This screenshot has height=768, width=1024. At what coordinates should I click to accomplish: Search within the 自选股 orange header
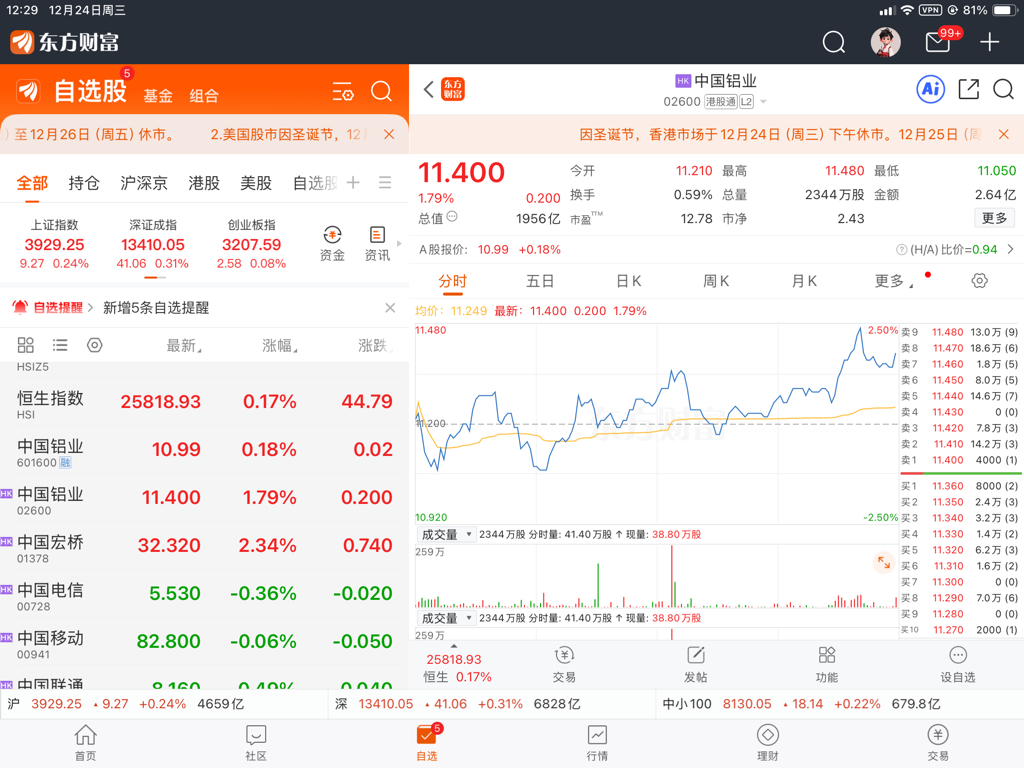click(381, 91)
